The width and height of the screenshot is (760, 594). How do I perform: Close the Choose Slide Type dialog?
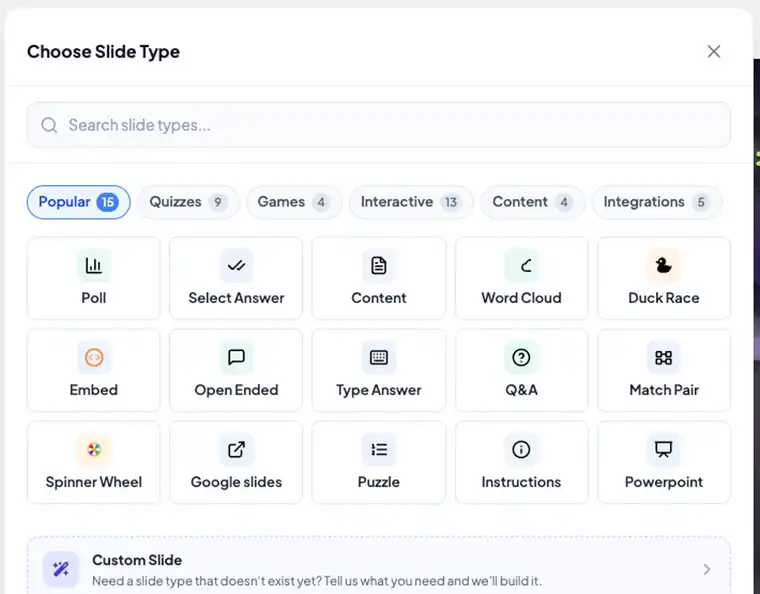coord(713,51)
